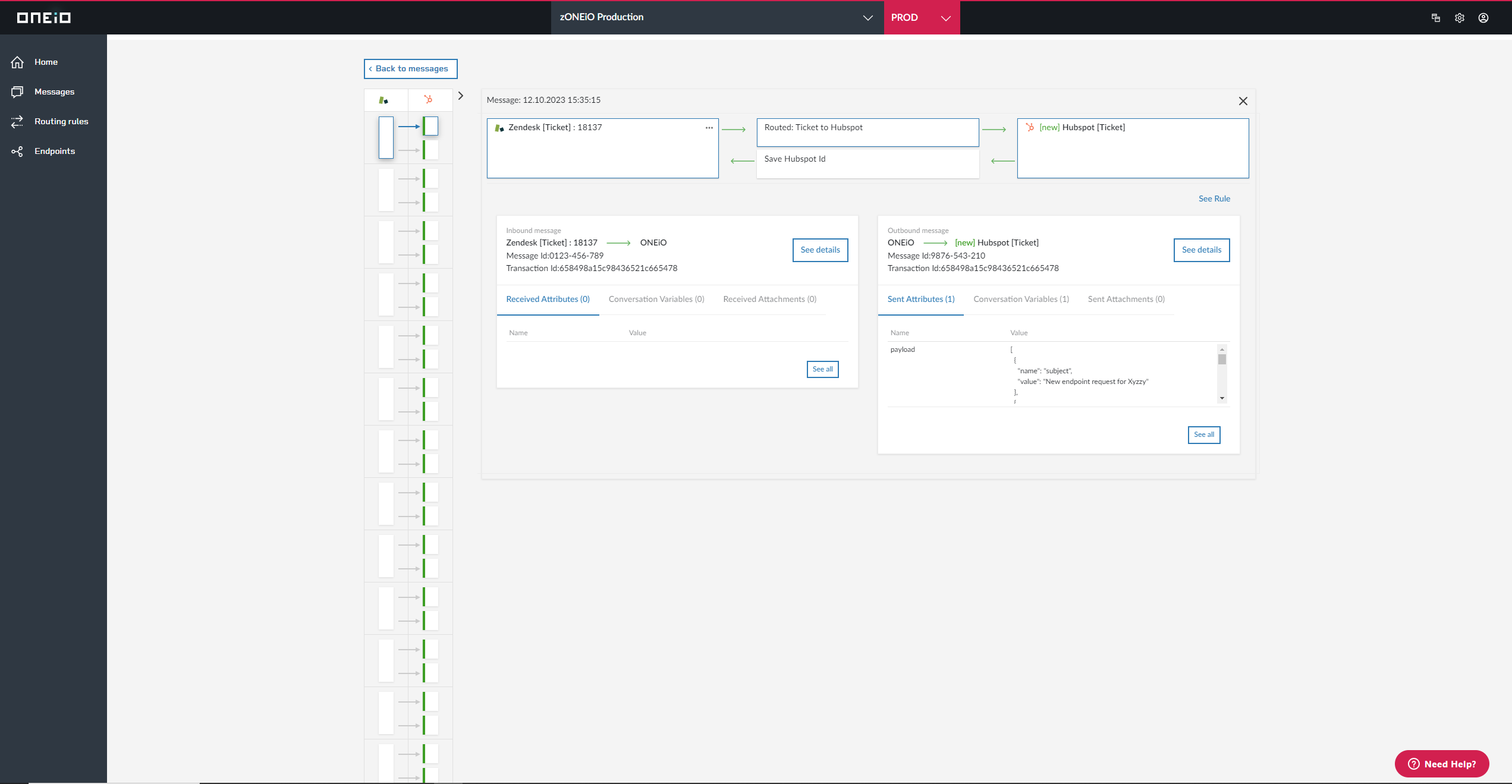The width and height of the screenshot is (1512, 784).
Task: Click inbound Transaction Id text
Action: pos(592,269)
